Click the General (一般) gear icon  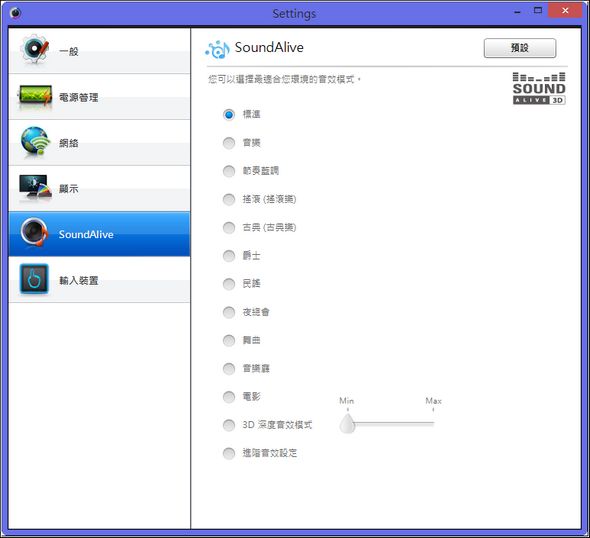pyautogui.click(x=35, y=49)
